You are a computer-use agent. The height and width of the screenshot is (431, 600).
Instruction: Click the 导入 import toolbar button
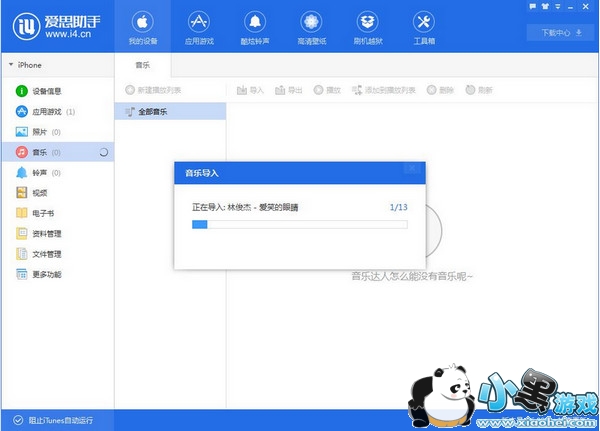(250, 90)
